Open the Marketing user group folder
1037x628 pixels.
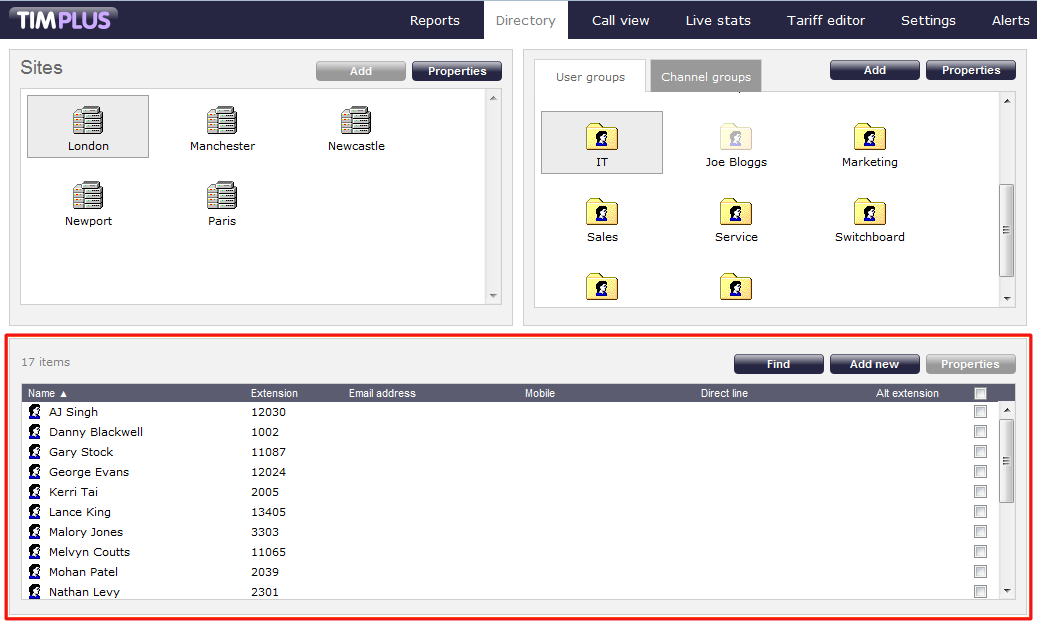coord(869,138)
